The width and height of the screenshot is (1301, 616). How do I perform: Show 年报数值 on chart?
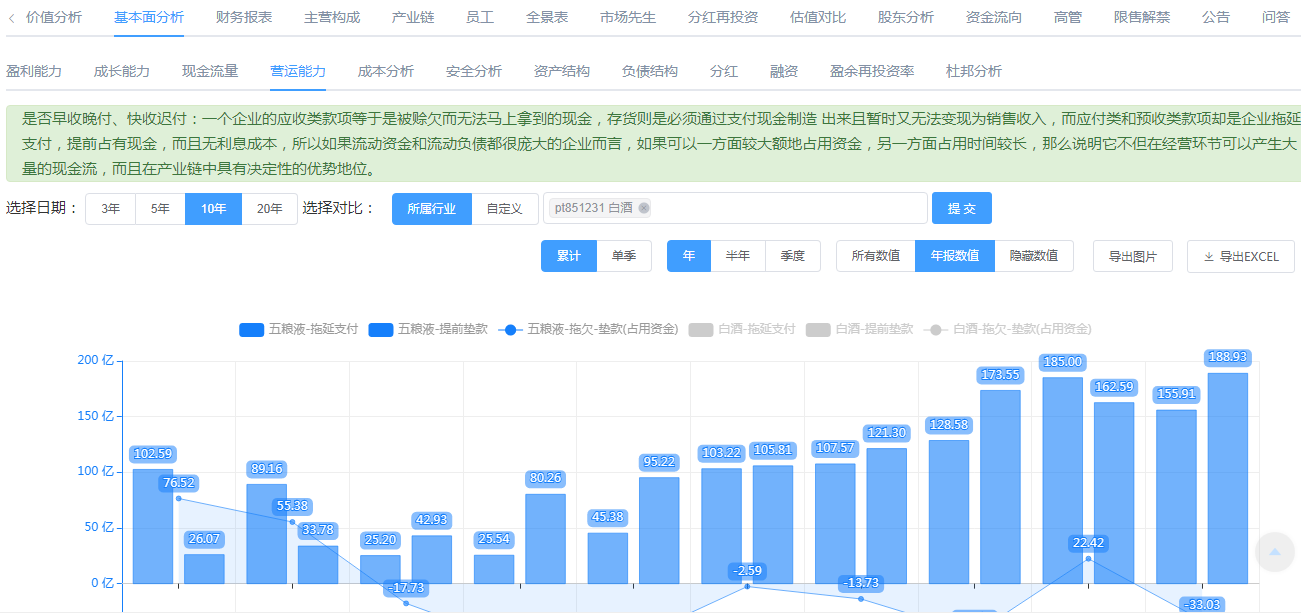pyautogui.click(x=955, y=256)
